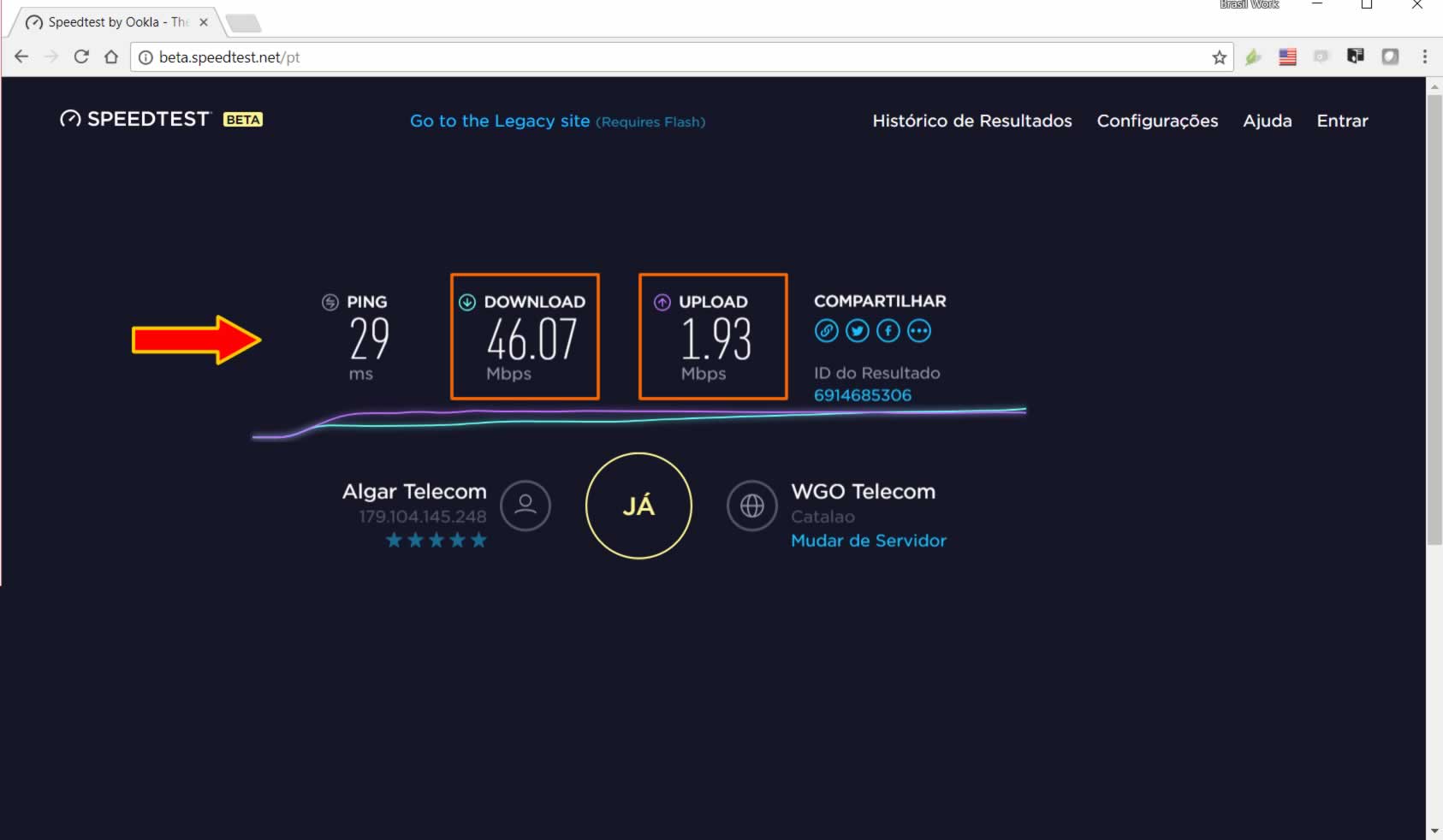Viewport: 1443px width, 840px height.
Task: Click Entrar to log in
Action: pos(1342,121)
